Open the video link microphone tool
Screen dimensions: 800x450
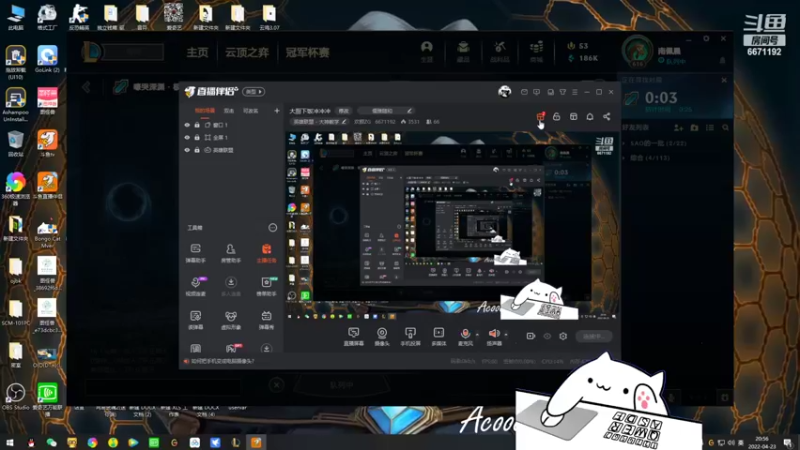point(195,287)
